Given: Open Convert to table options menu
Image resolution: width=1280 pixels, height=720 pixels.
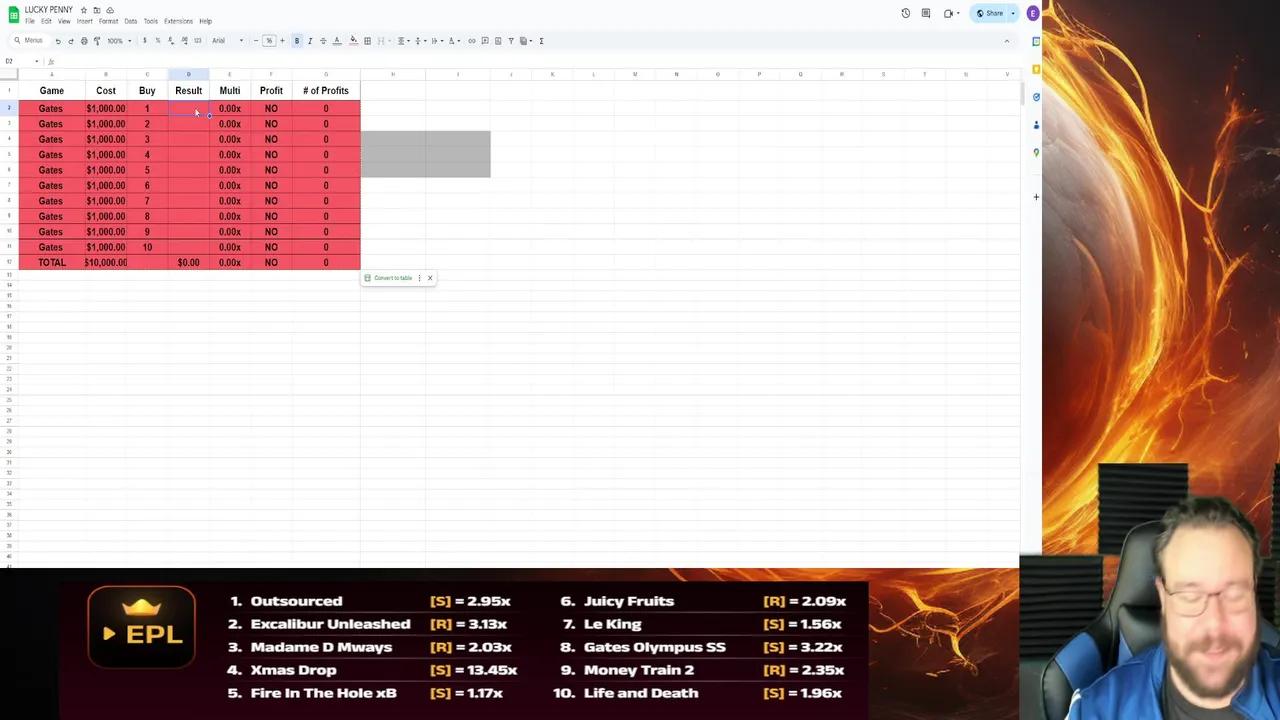Looking at the screenshot, I should coord(419,278).
